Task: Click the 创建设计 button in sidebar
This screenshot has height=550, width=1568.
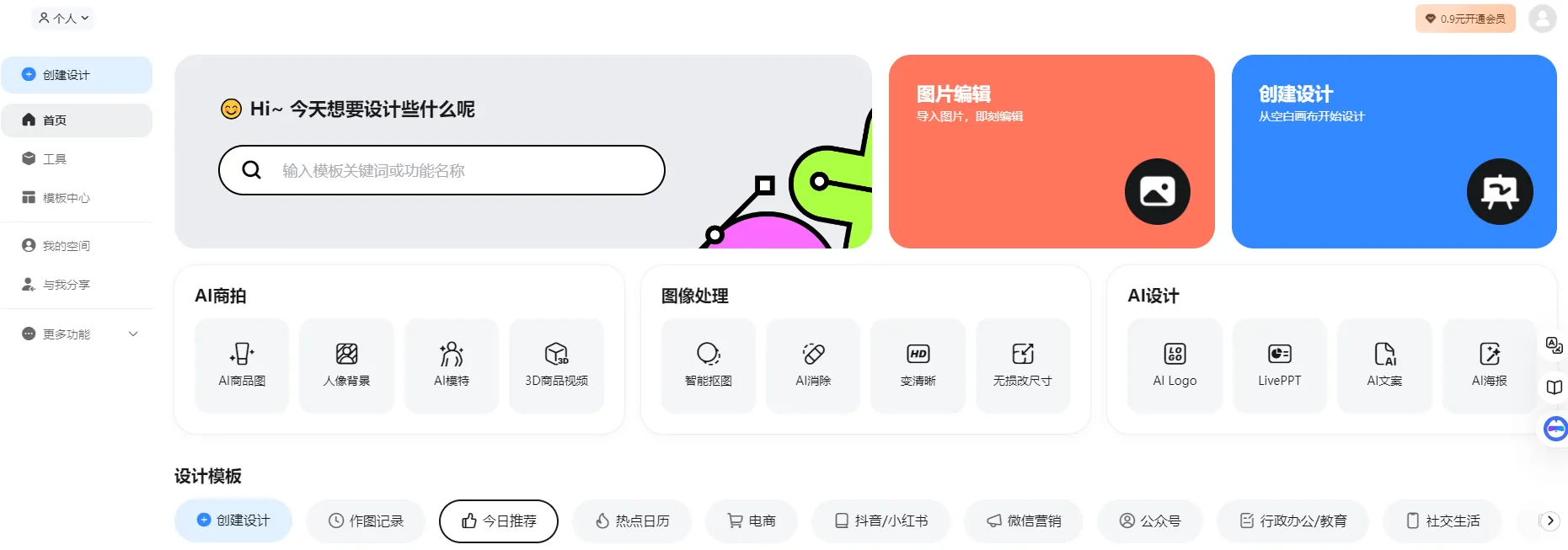Action: (77, 75)
